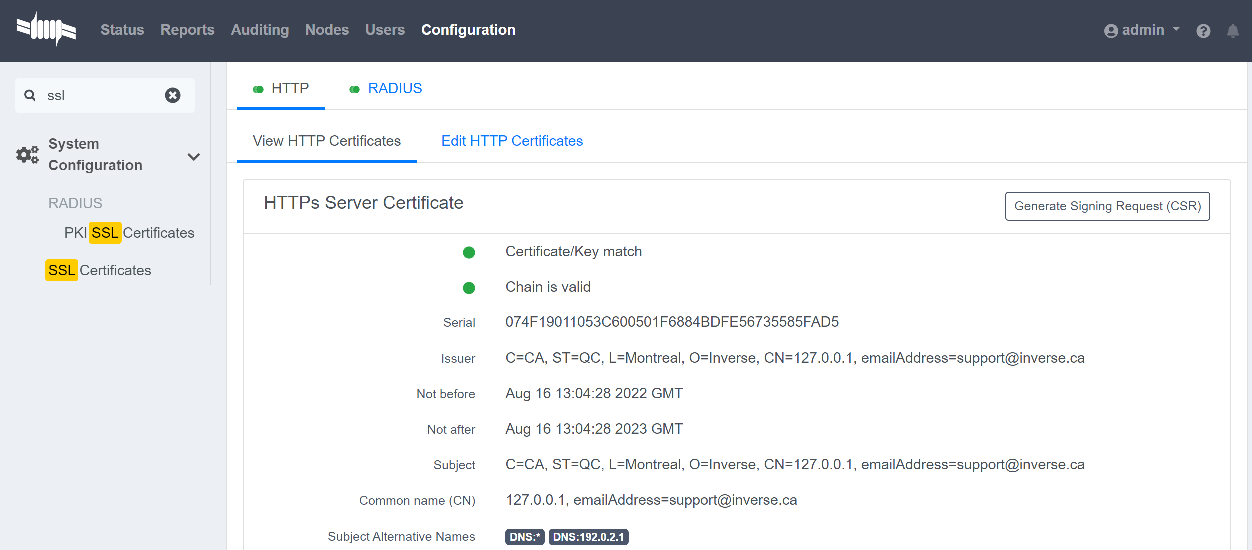Click Generate Signing Request (CSR) button
Viewport: 1252px width, 550px height.
tap(1107, 206)
